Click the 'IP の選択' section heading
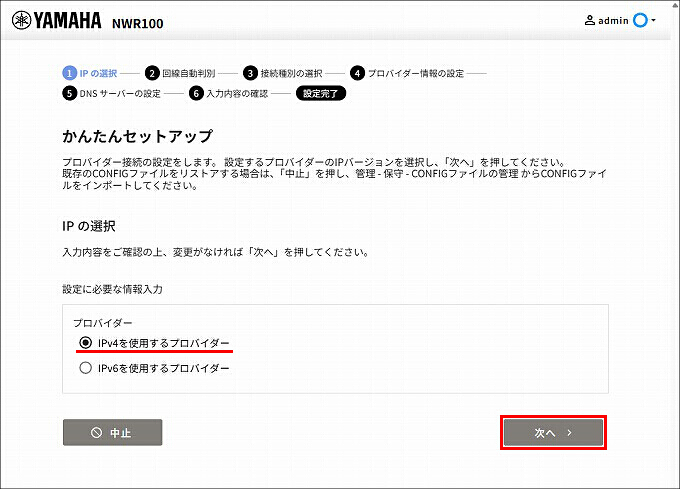Screen dimensions: 680x489 (89, 226)
